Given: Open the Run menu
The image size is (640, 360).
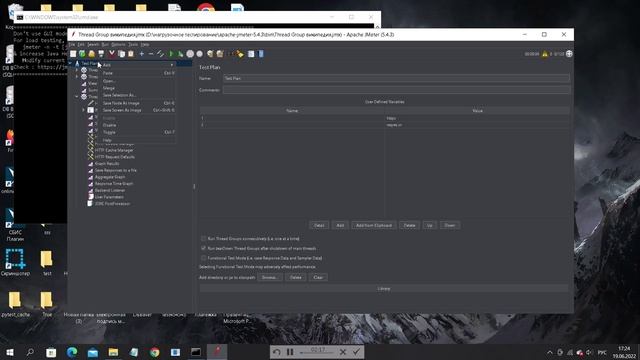Looking at the screenshot, I should click(105, 44).
